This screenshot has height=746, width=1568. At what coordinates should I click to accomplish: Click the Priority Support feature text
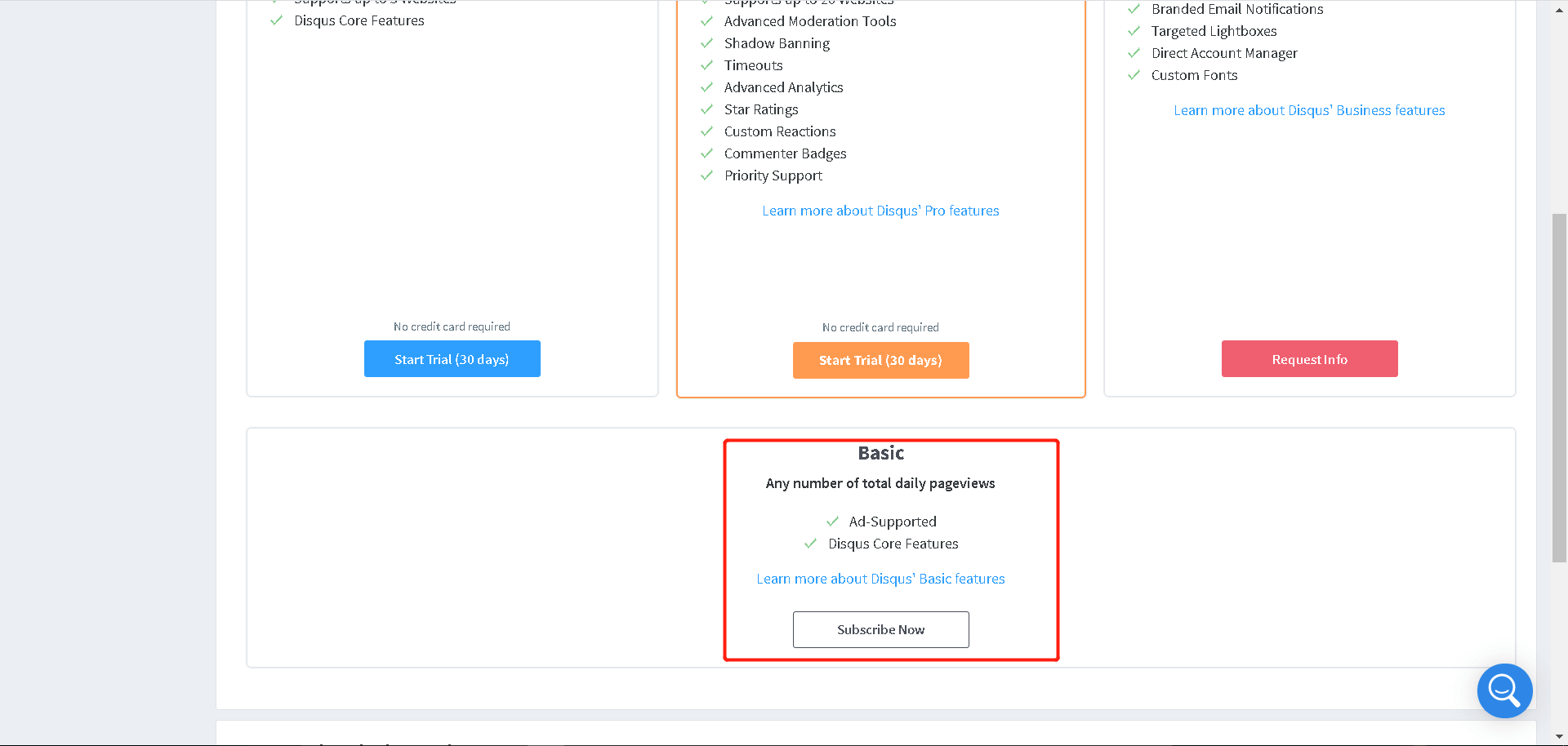point(773,175)
